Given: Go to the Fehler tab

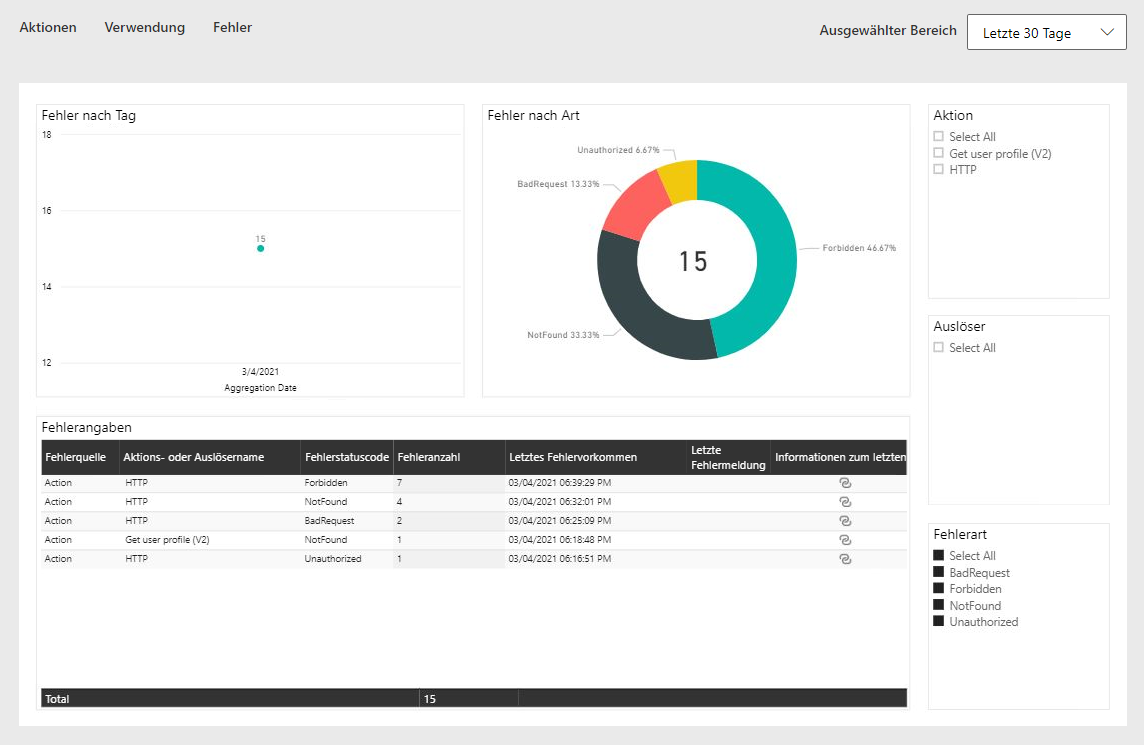Looking at the screenshot, I should 232,28.
